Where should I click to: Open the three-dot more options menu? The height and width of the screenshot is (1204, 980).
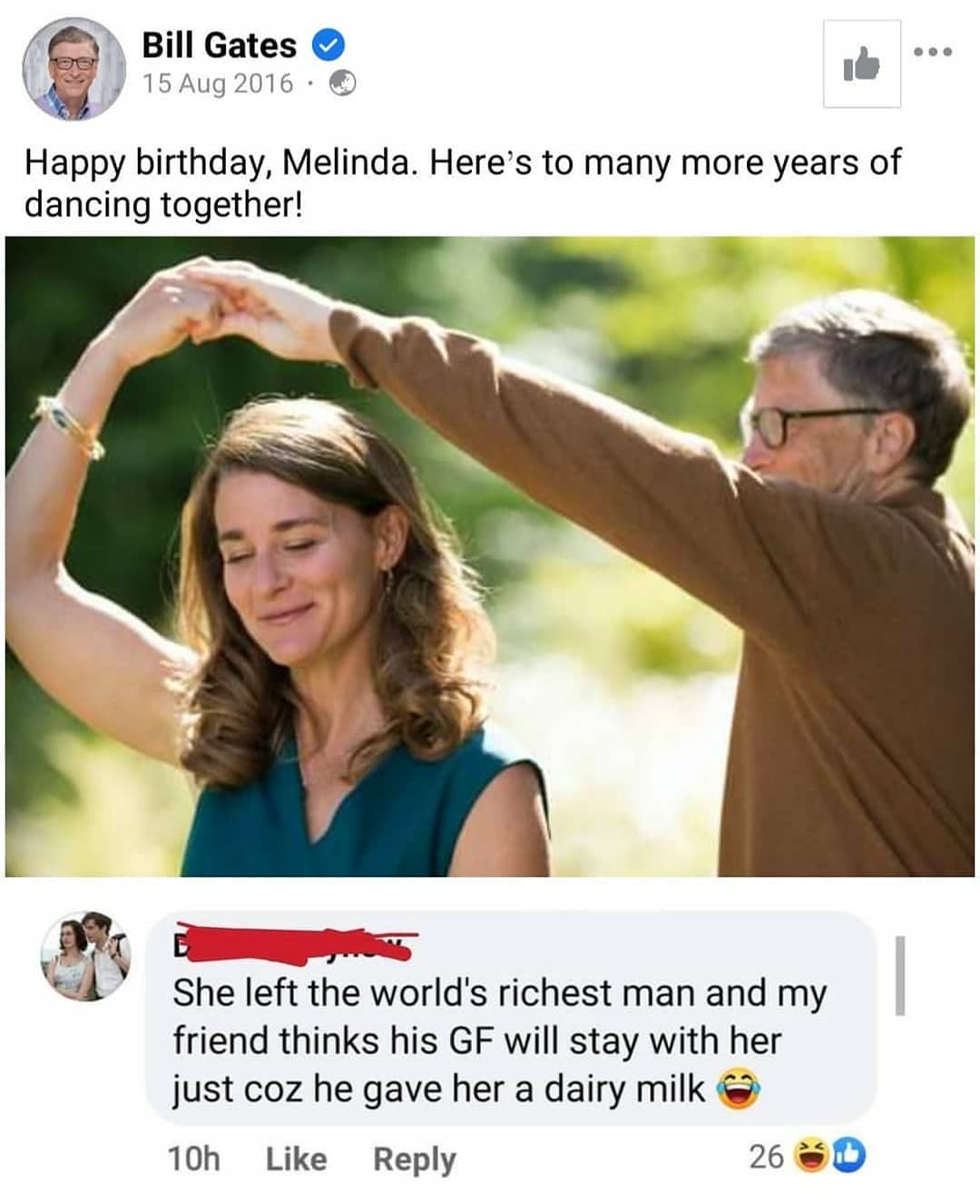(933, 52)
